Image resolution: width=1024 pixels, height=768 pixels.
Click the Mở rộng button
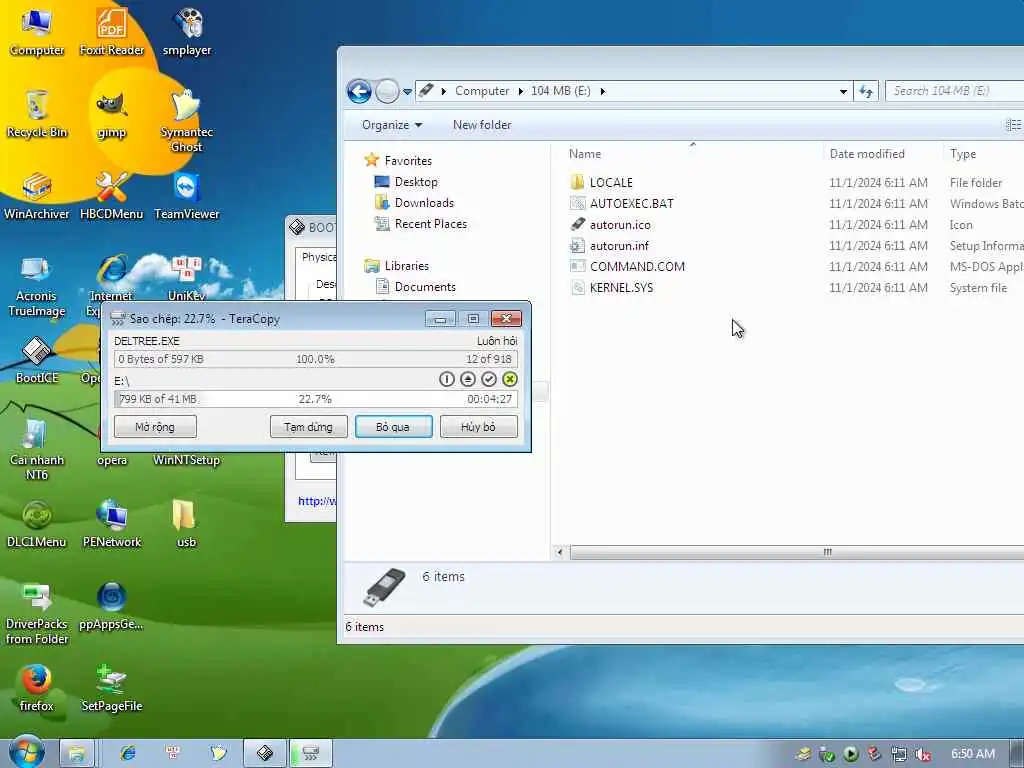coord(155,427)
